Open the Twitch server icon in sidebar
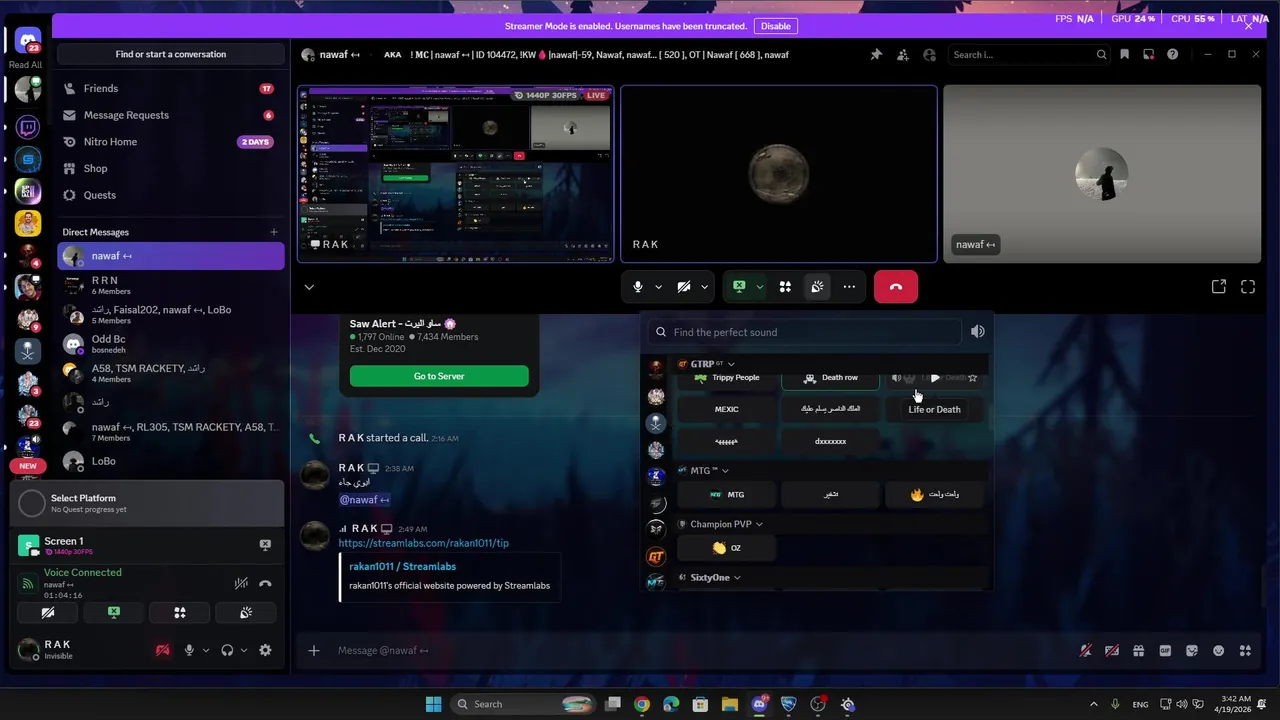This screenshot has width=1280, height=720. pyautogui.click(x=28, y=127)
